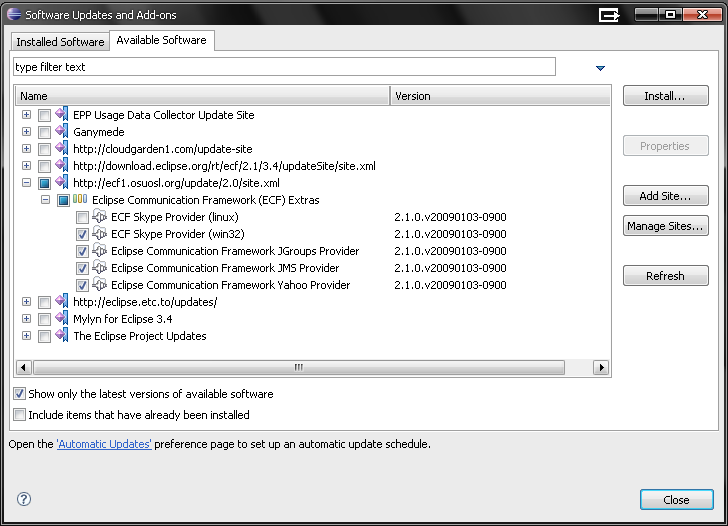Switch to the Installed Software tab
The width and height of the screenshot is (728, 526).
coord(60,42)
